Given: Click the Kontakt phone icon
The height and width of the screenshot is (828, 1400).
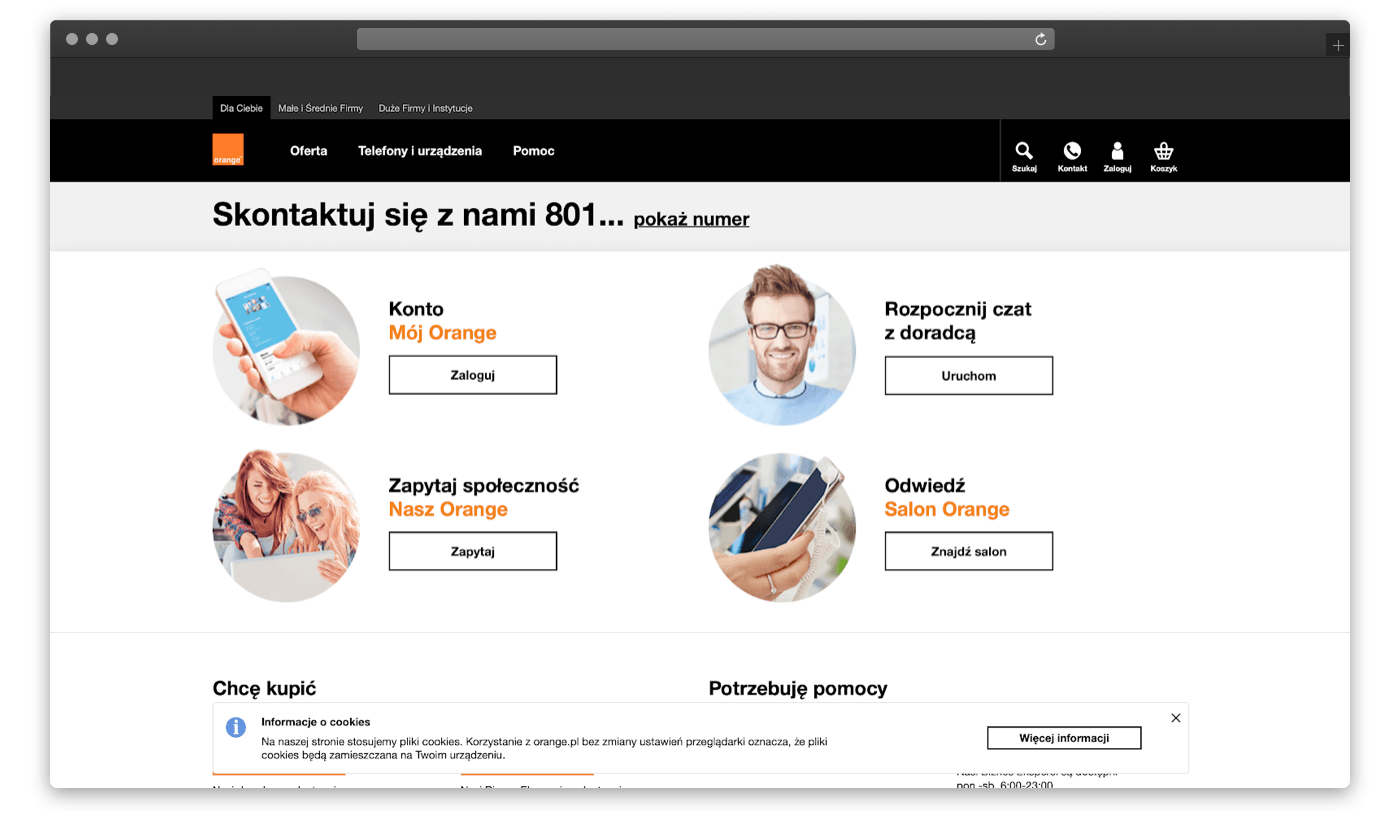Looking at the screenshot, I should 1072,151.
